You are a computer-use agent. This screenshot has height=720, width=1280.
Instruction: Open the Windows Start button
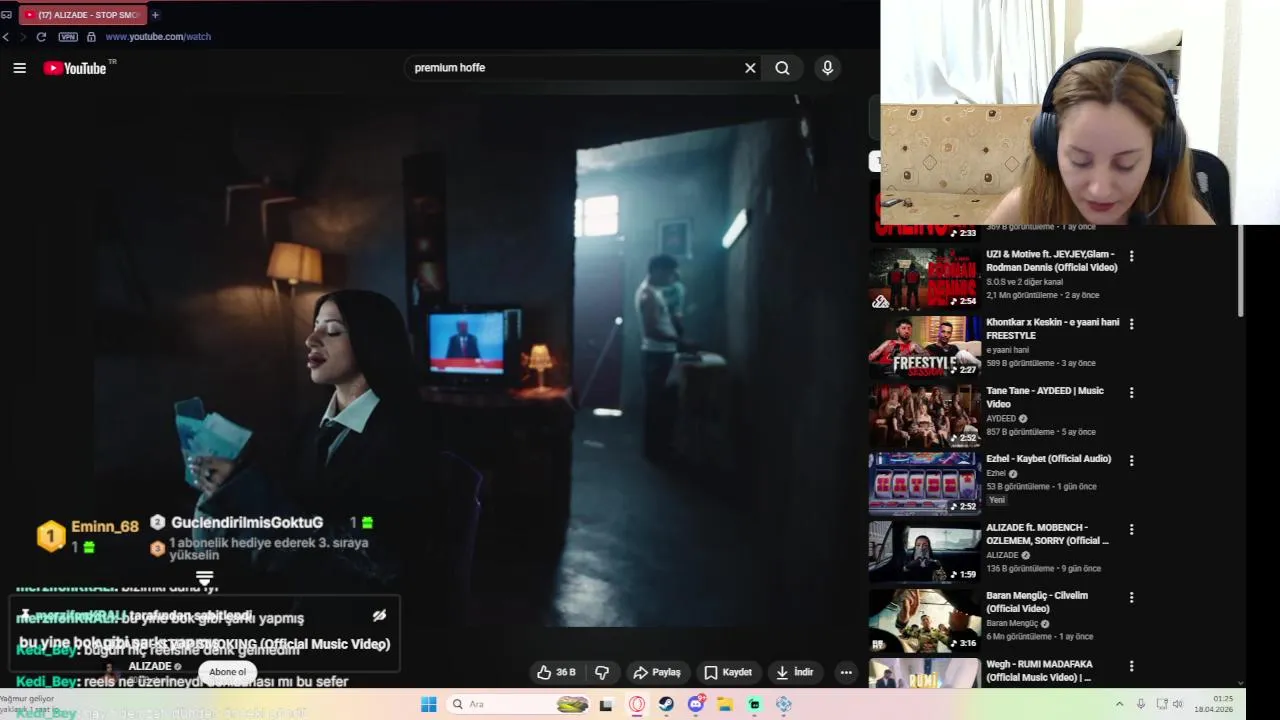coord(428,704)
